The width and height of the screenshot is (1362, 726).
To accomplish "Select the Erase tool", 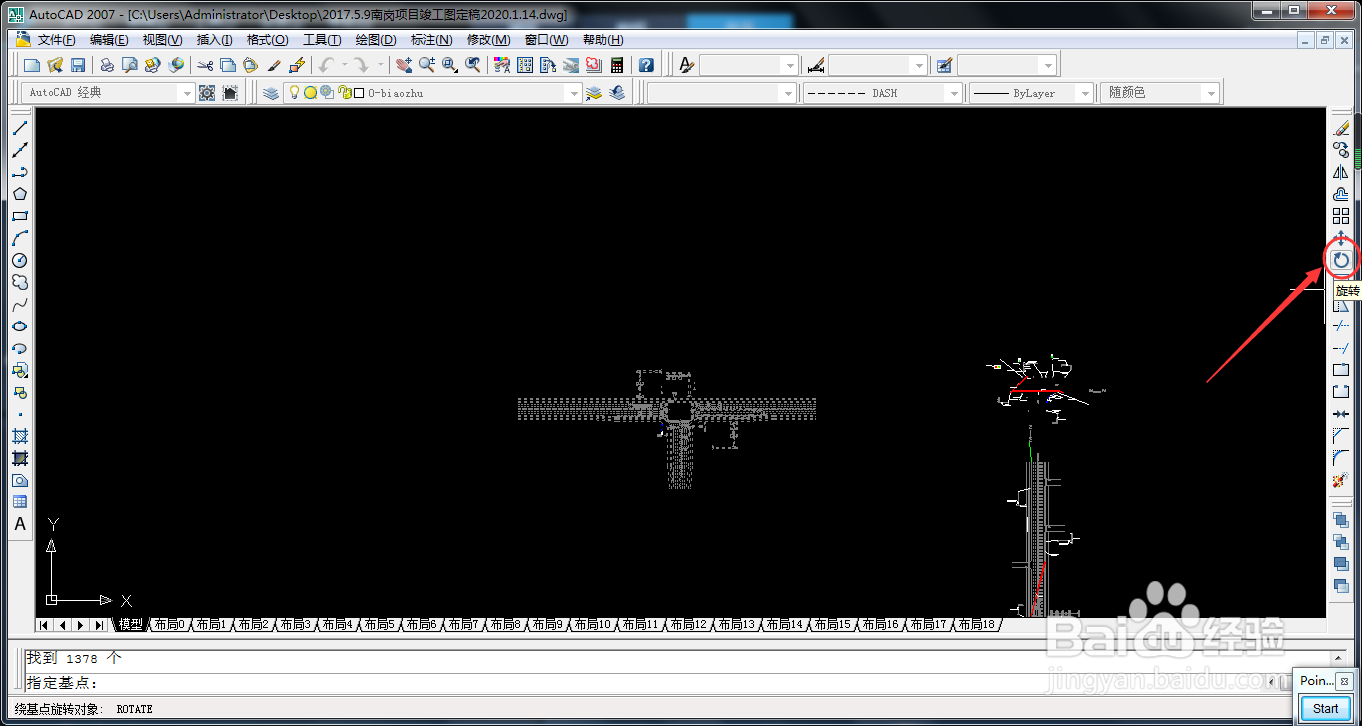I will [x=1341, y=128].
